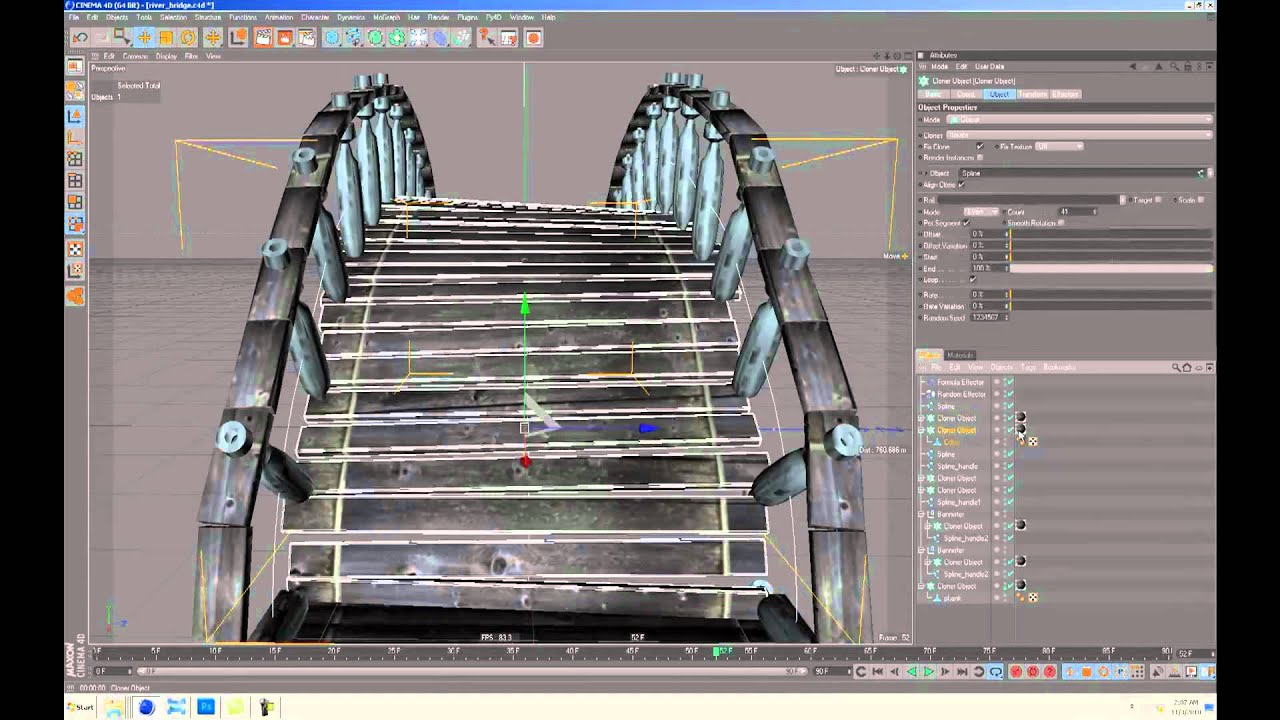Toggle the Loop checkbox

tap(972, 279)
